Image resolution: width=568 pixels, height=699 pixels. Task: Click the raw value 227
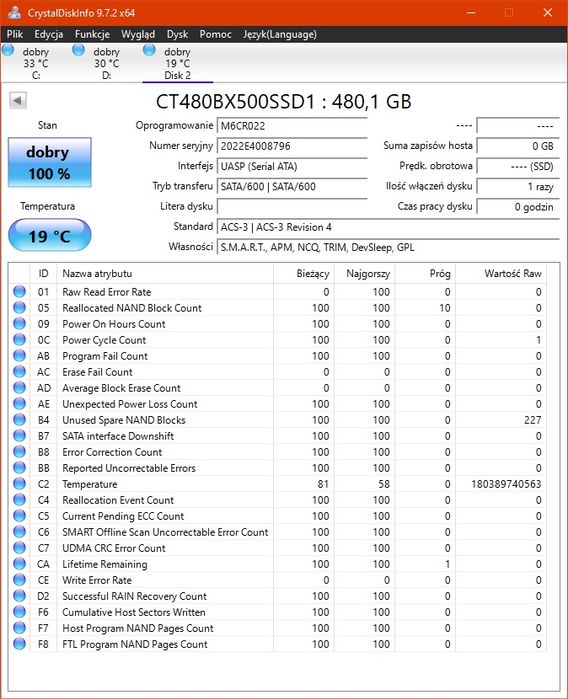point(532,420)
